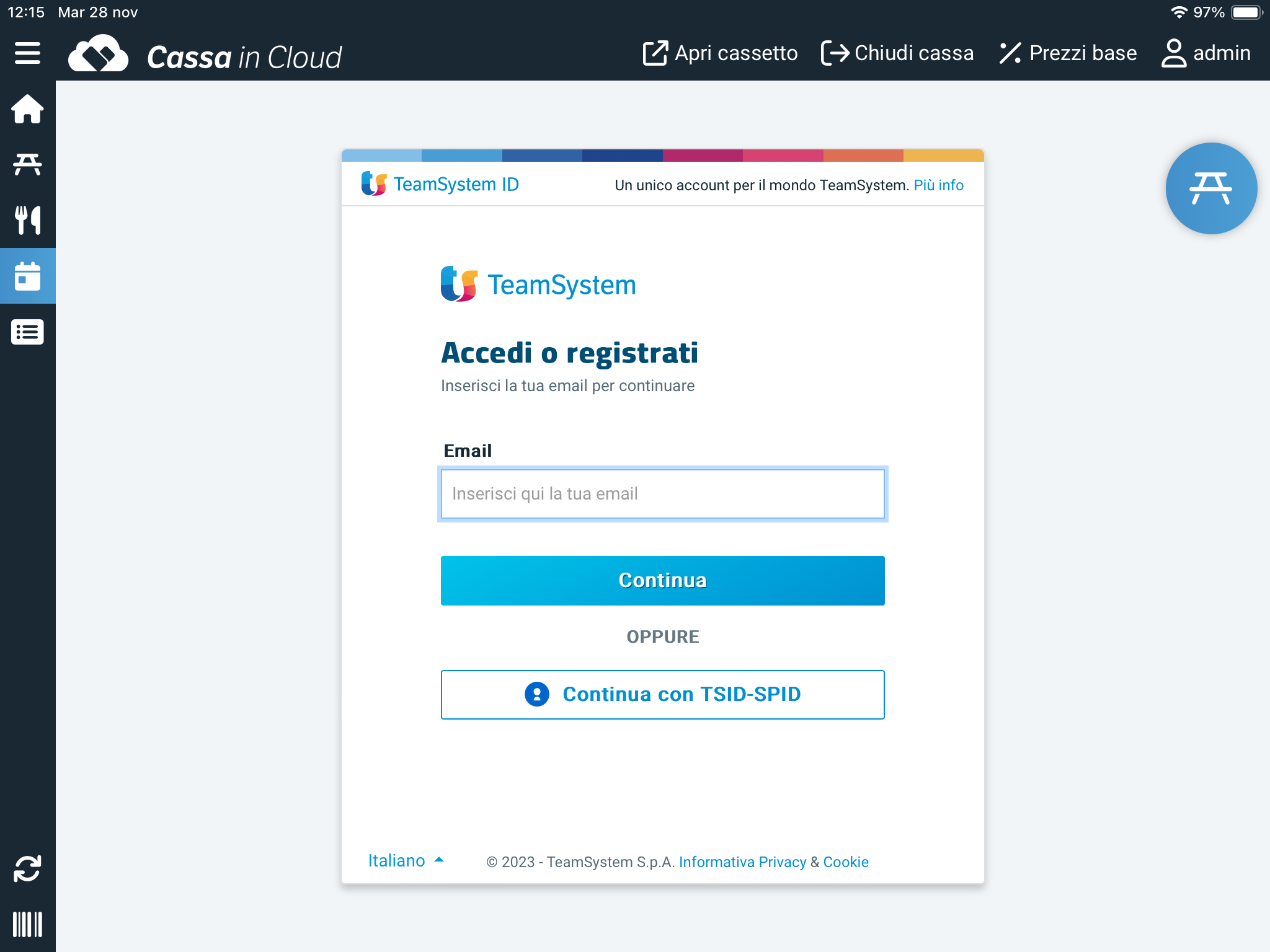
Task: Open the admin user menu
Action: [x=1206, y=53]
